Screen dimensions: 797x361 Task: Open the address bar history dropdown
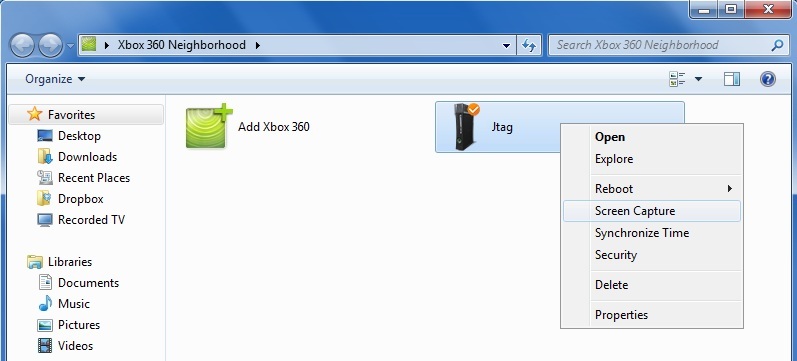pyautogui.click(x=506, y=45)
